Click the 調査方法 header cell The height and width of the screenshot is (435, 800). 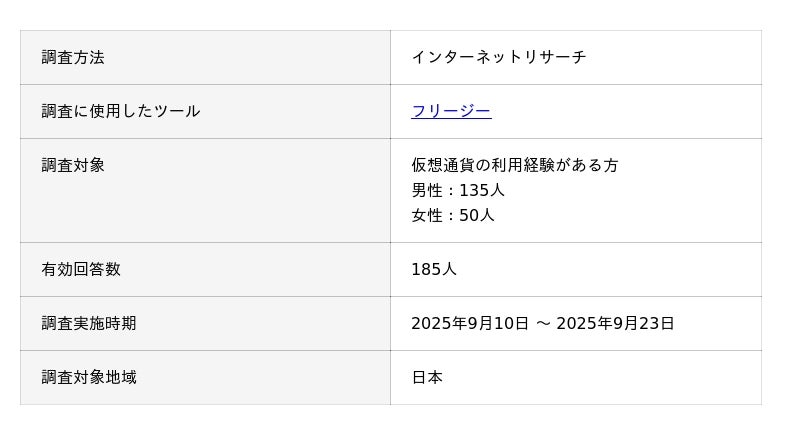73,57
